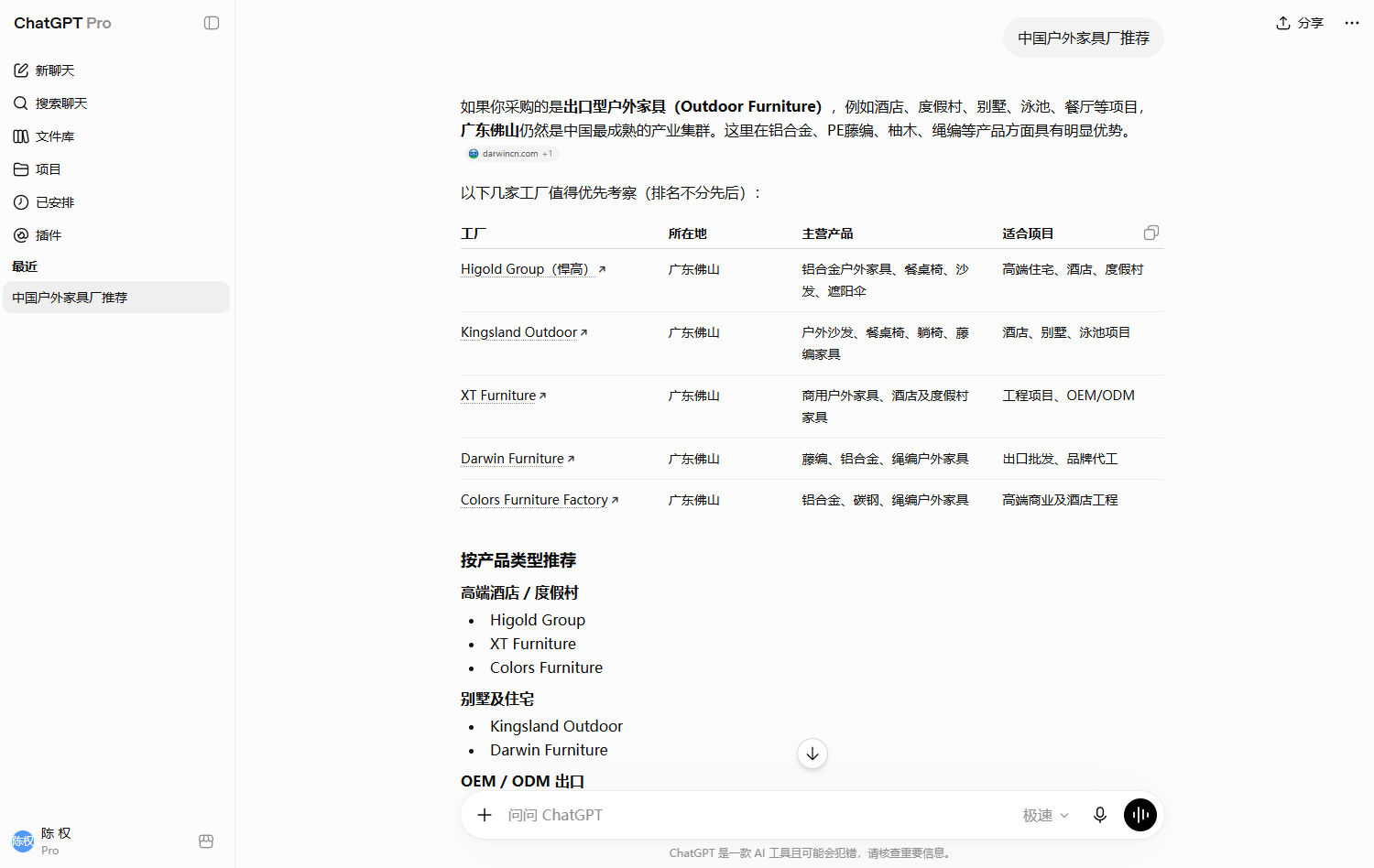Screen dimensions: 1374x868
Task: Start voice mode with the waveform button
Action: 1140,815
